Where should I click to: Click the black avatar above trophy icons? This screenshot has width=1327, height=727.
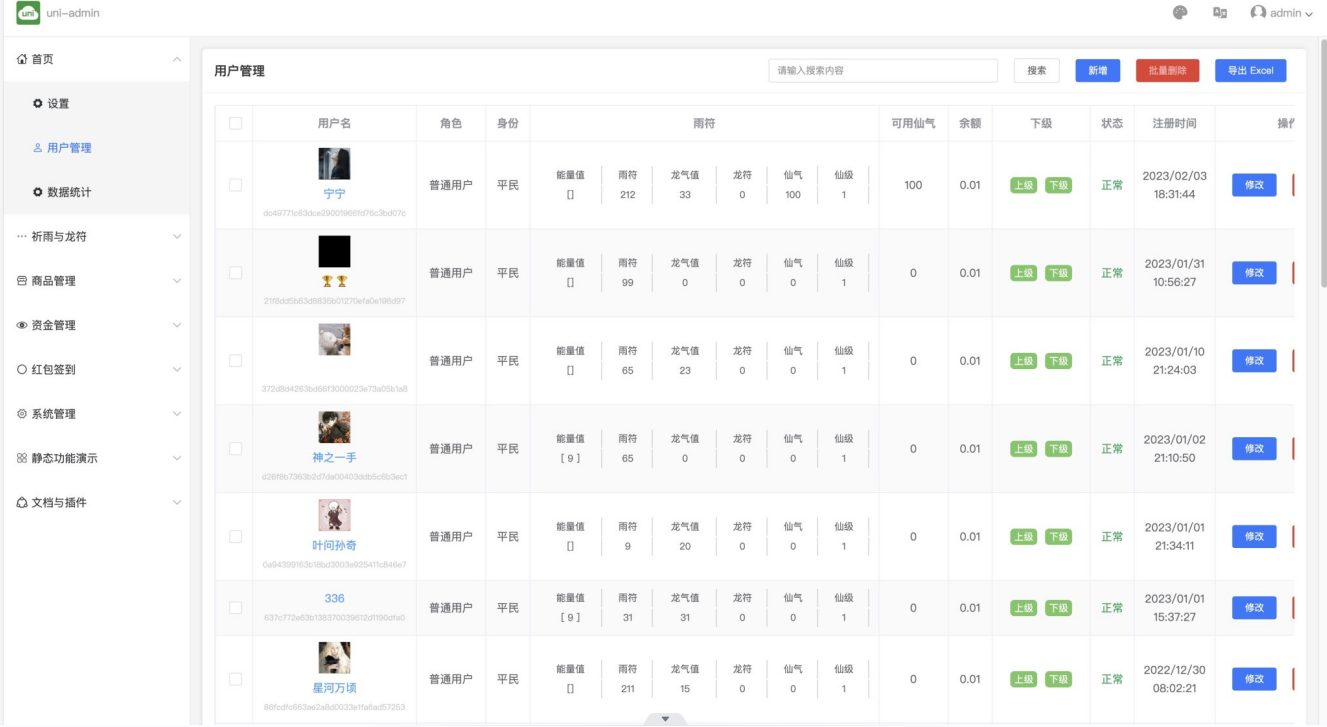[x=334, y=252]
